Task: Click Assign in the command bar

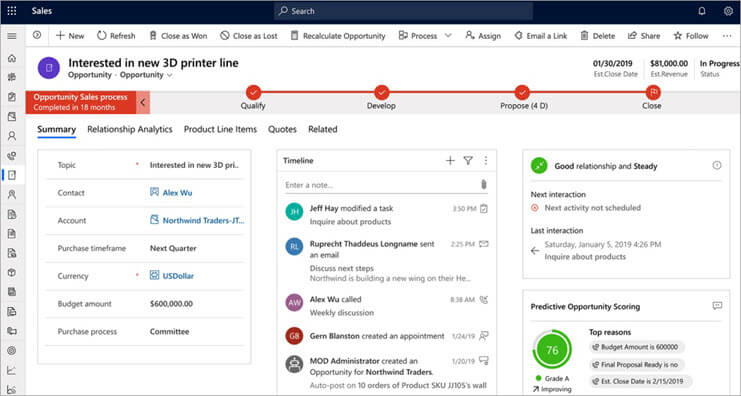Action: coord(483,36)
